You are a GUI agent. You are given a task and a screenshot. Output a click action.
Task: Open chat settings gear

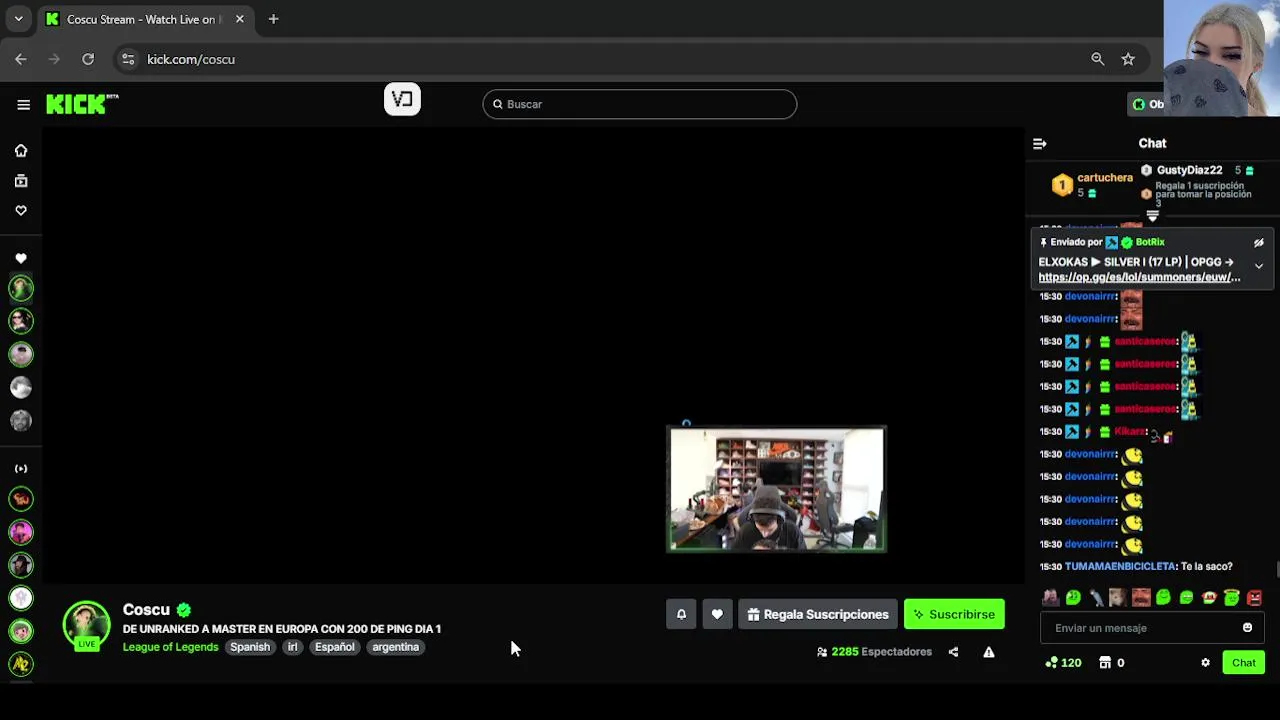click(x=1205, y=663)
